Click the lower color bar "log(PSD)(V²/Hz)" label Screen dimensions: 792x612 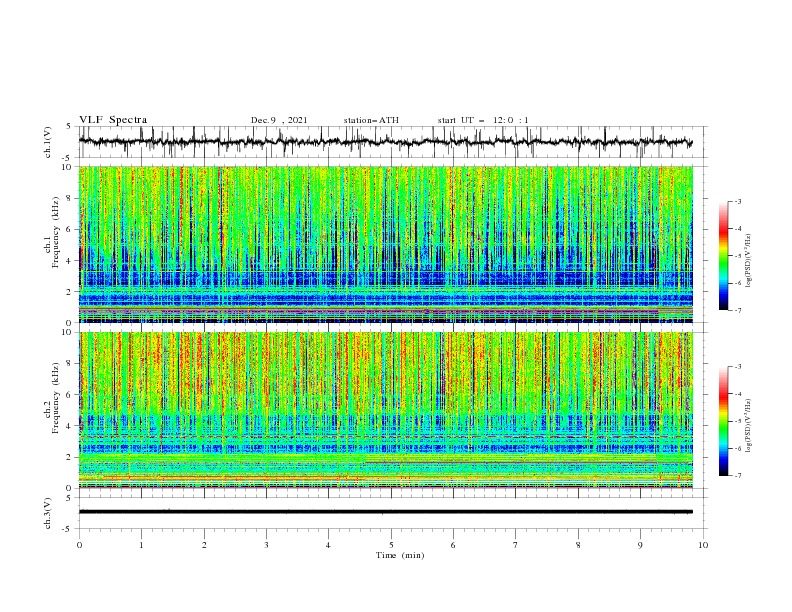click(x=748, y=424)
